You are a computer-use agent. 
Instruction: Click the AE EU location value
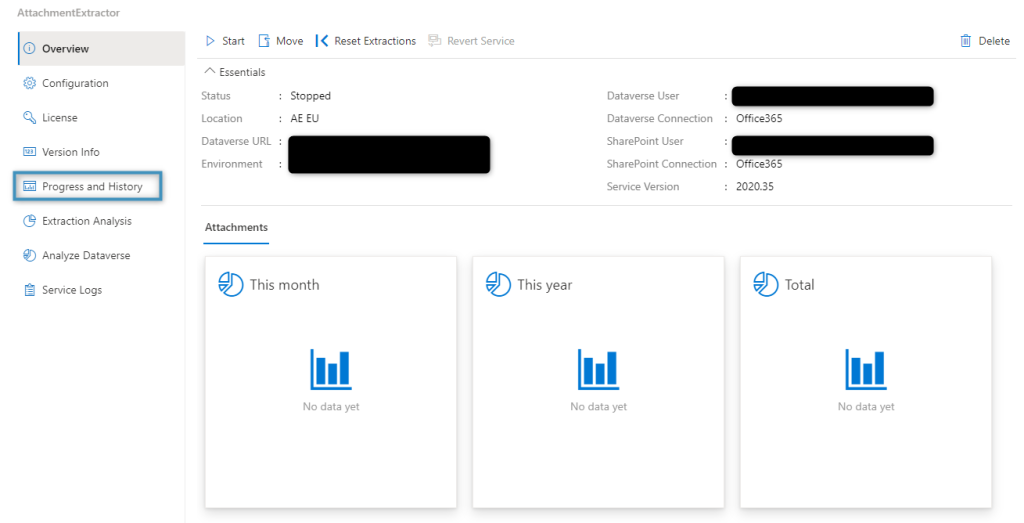click(x=304, y=118)
